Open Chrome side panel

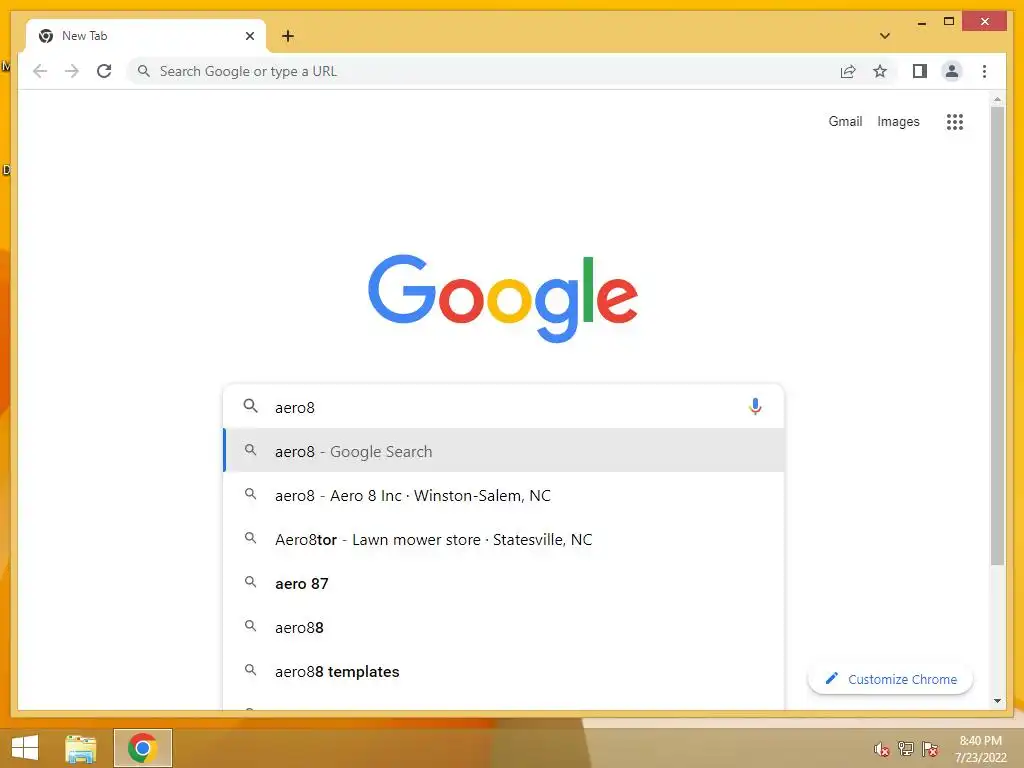point(920,71)
